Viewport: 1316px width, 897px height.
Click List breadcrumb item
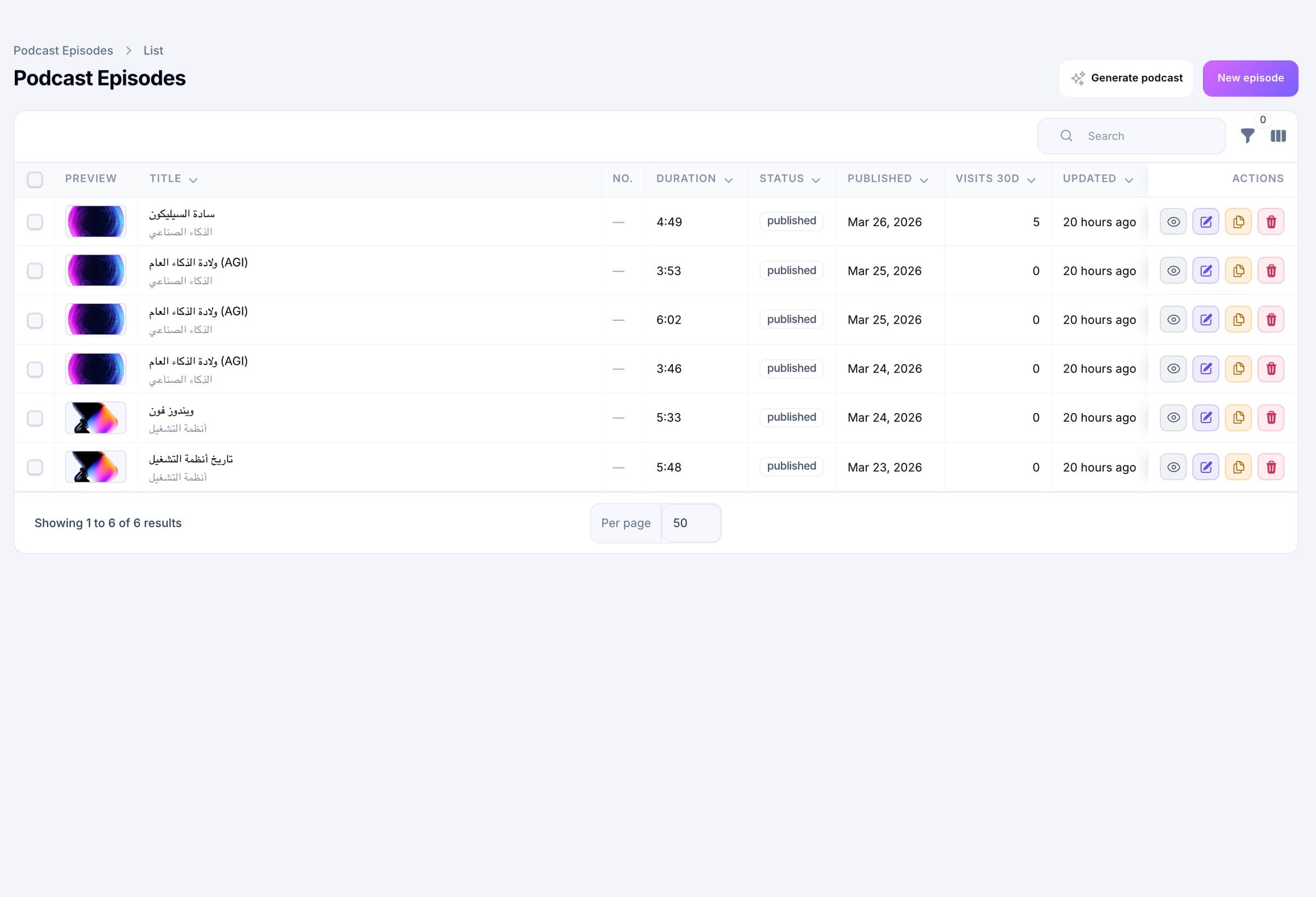click(153, 50)
